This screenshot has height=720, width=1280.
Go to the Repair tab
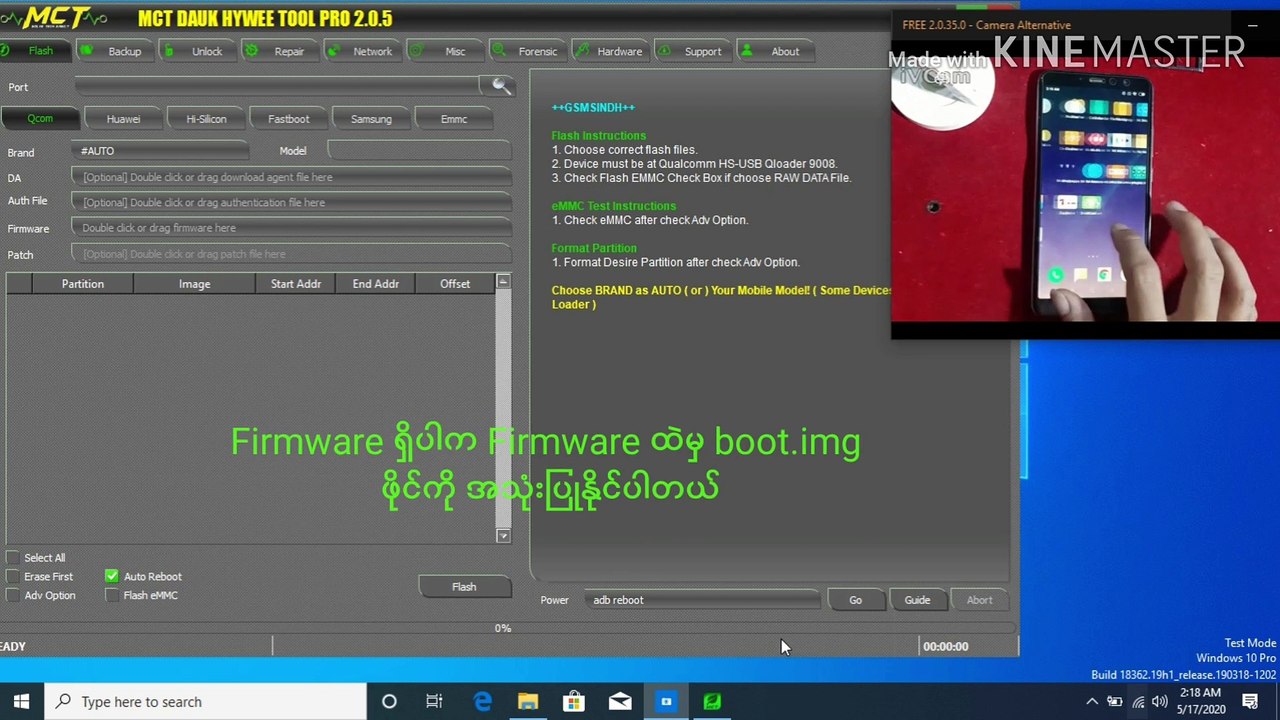click(x=279, y=51)
